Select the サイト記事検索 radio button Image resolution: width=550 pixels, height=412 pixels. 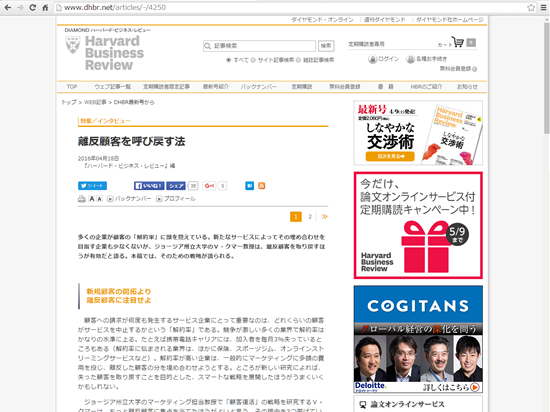[x=253, y=60]
